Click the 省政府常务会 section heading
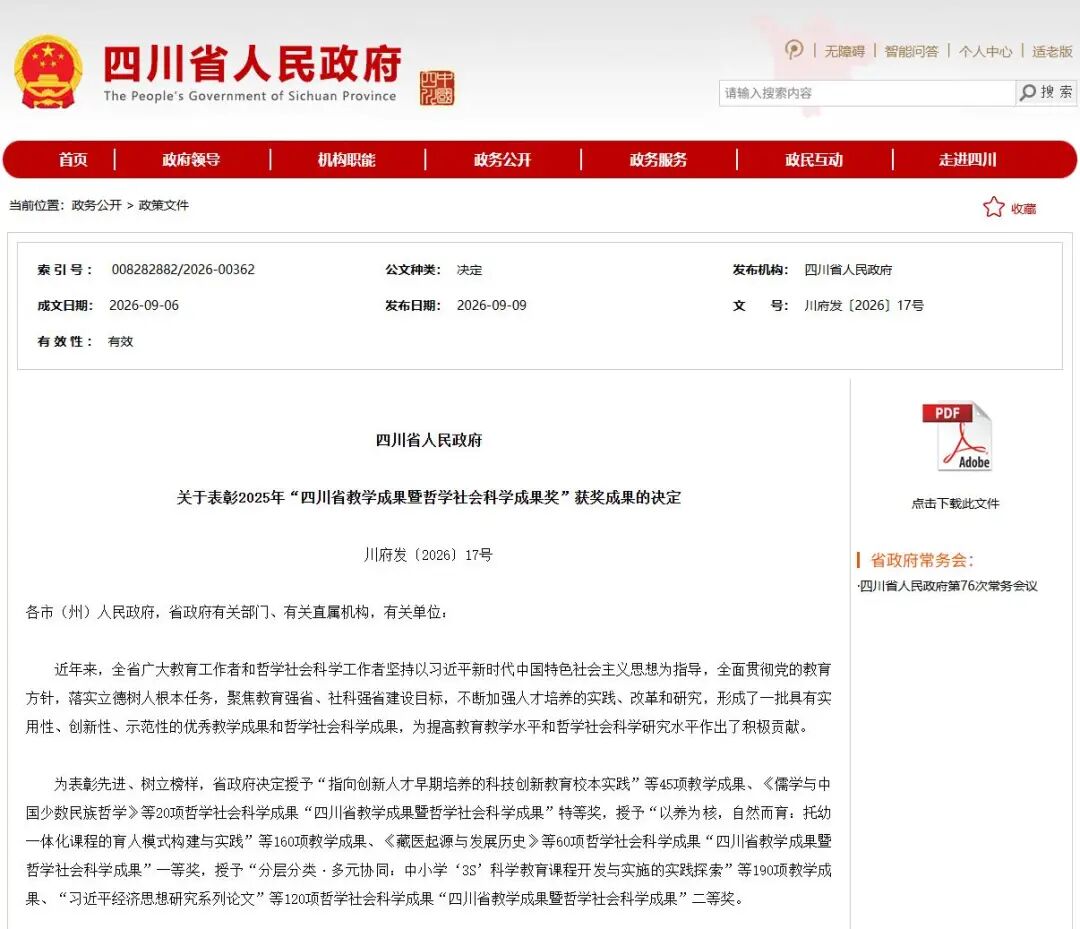 click(922, 560)
